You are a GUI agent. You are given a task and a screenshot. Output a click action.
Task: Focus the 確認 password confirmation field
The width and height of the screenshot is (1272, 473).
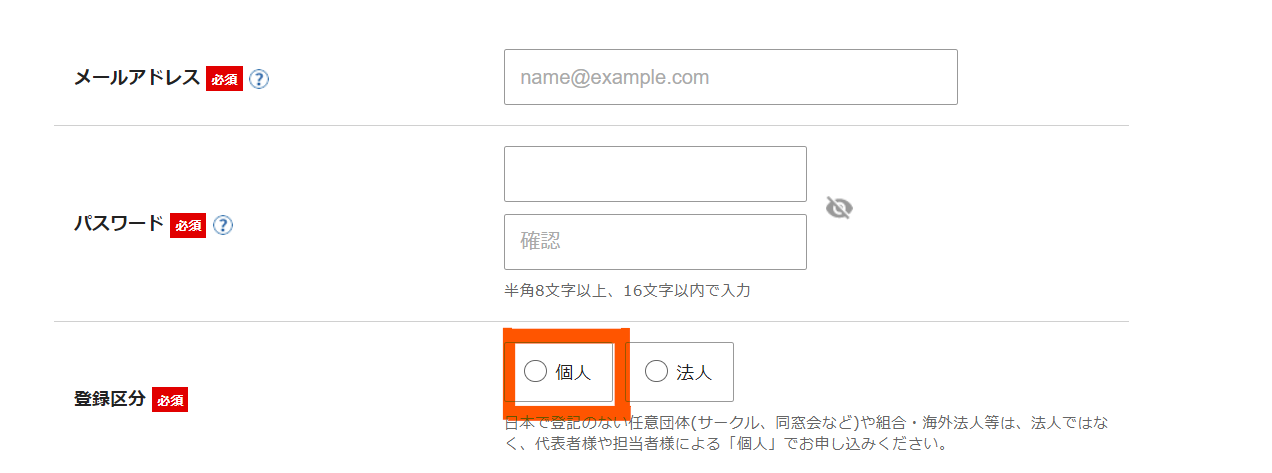pos(655,242)
